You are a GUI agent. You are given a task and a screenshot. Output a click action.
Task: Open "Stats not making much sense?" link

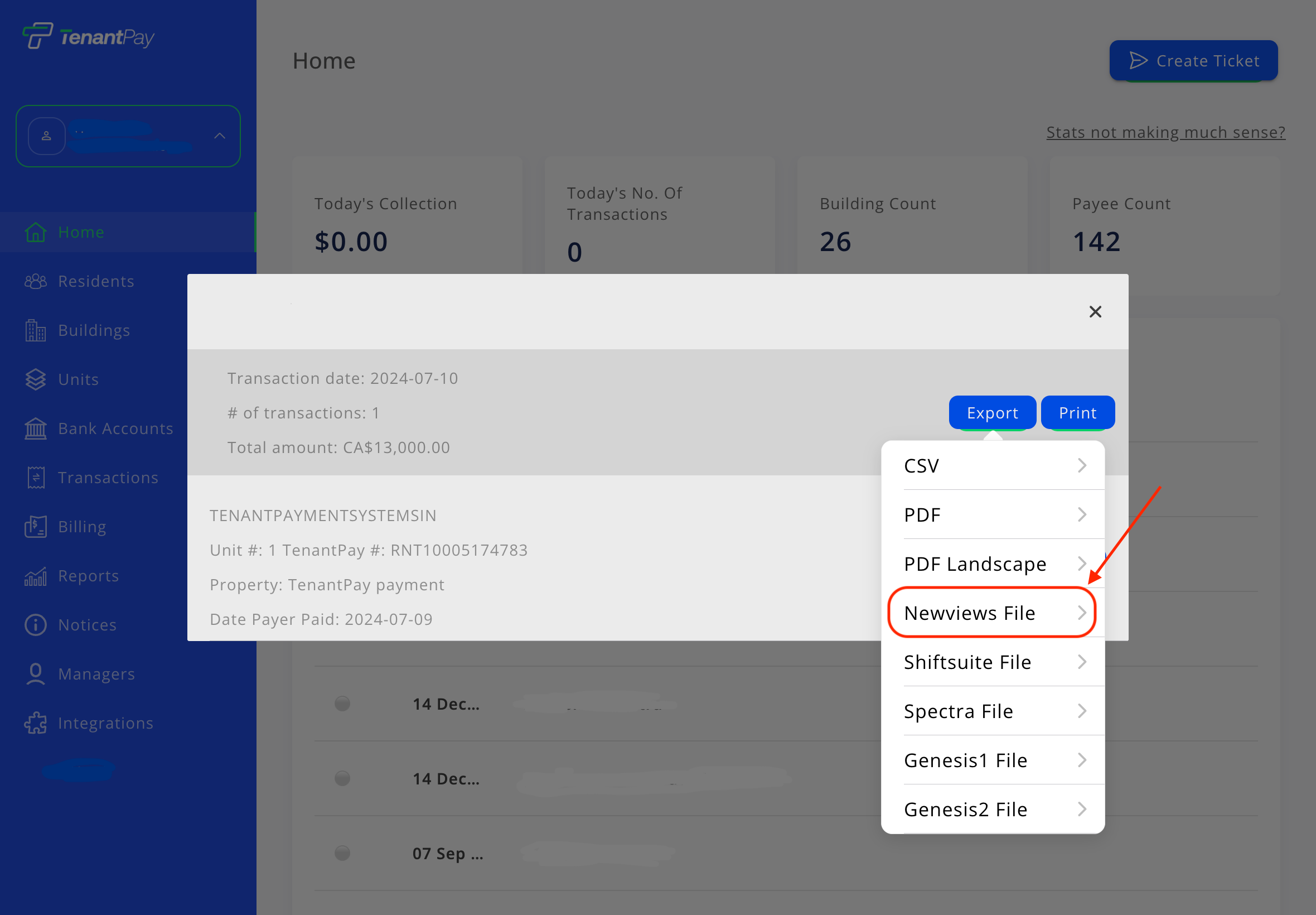coord(1165,132)
